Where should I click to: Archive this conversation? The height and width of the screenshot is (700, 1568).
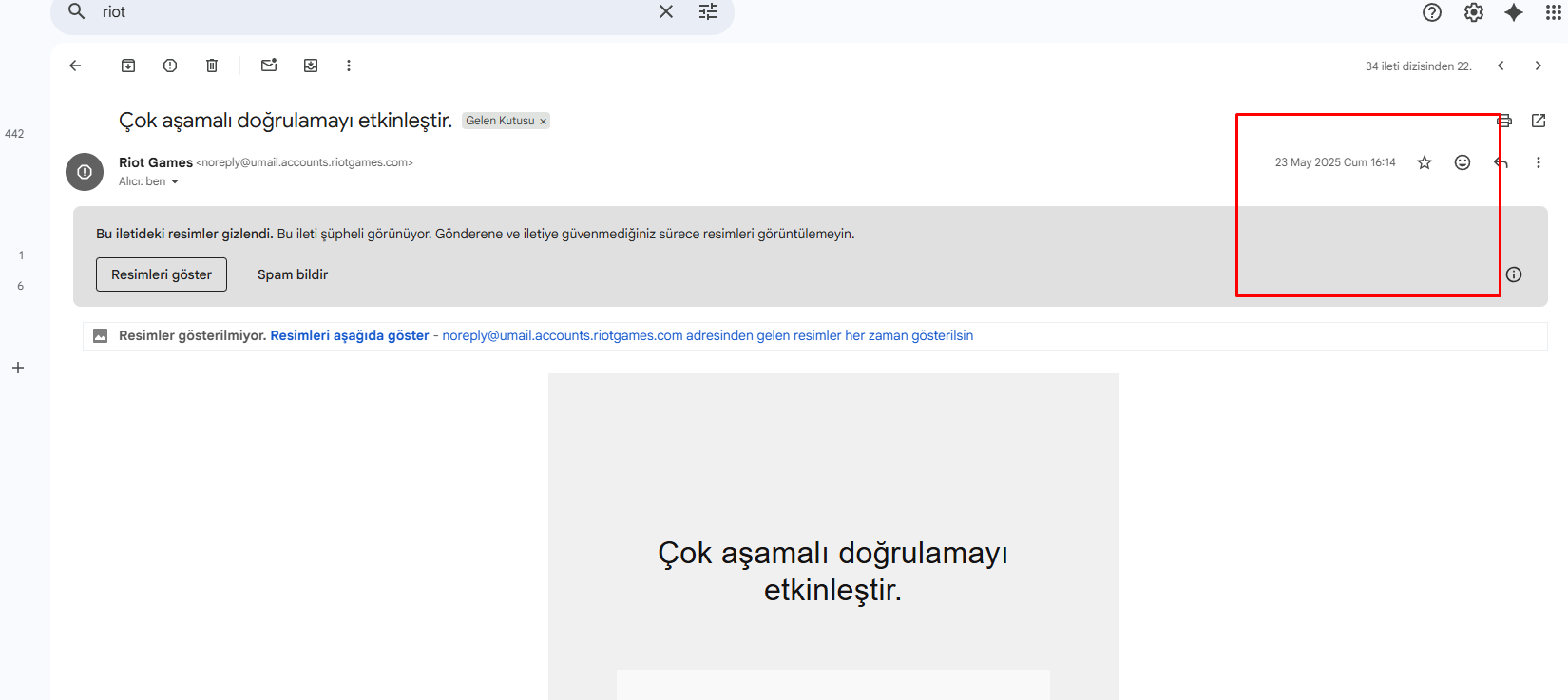click(128, 66)
